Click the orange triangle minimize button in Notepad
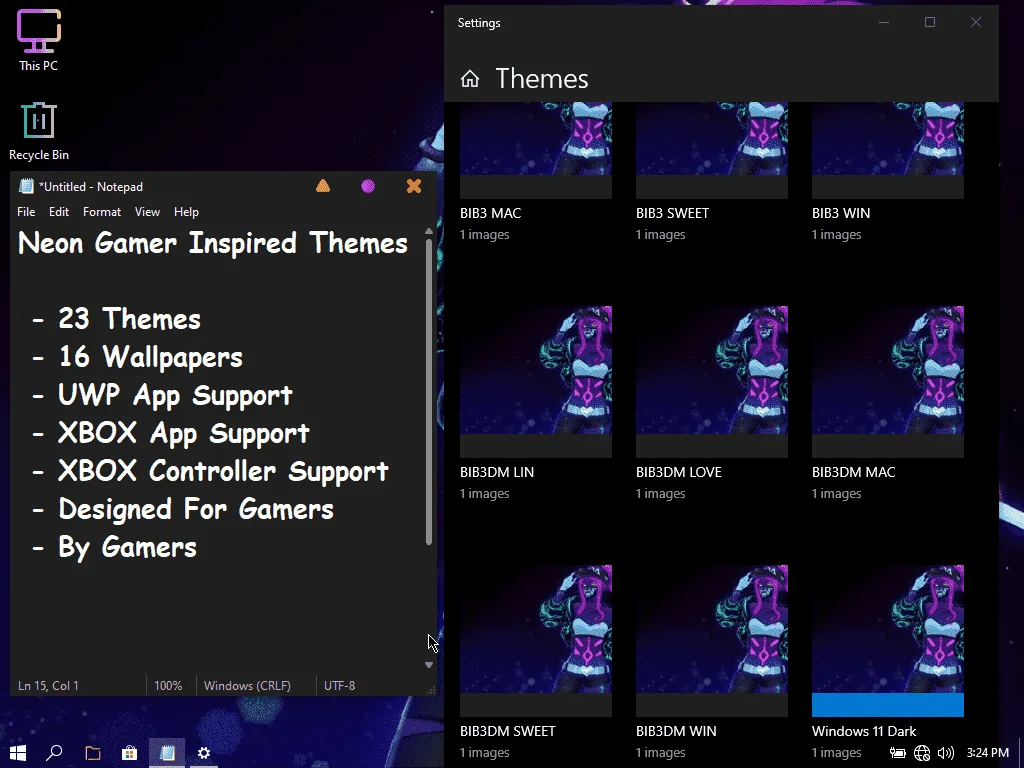This screenshot has width=1024, height=768. click(x=323, y=186)
